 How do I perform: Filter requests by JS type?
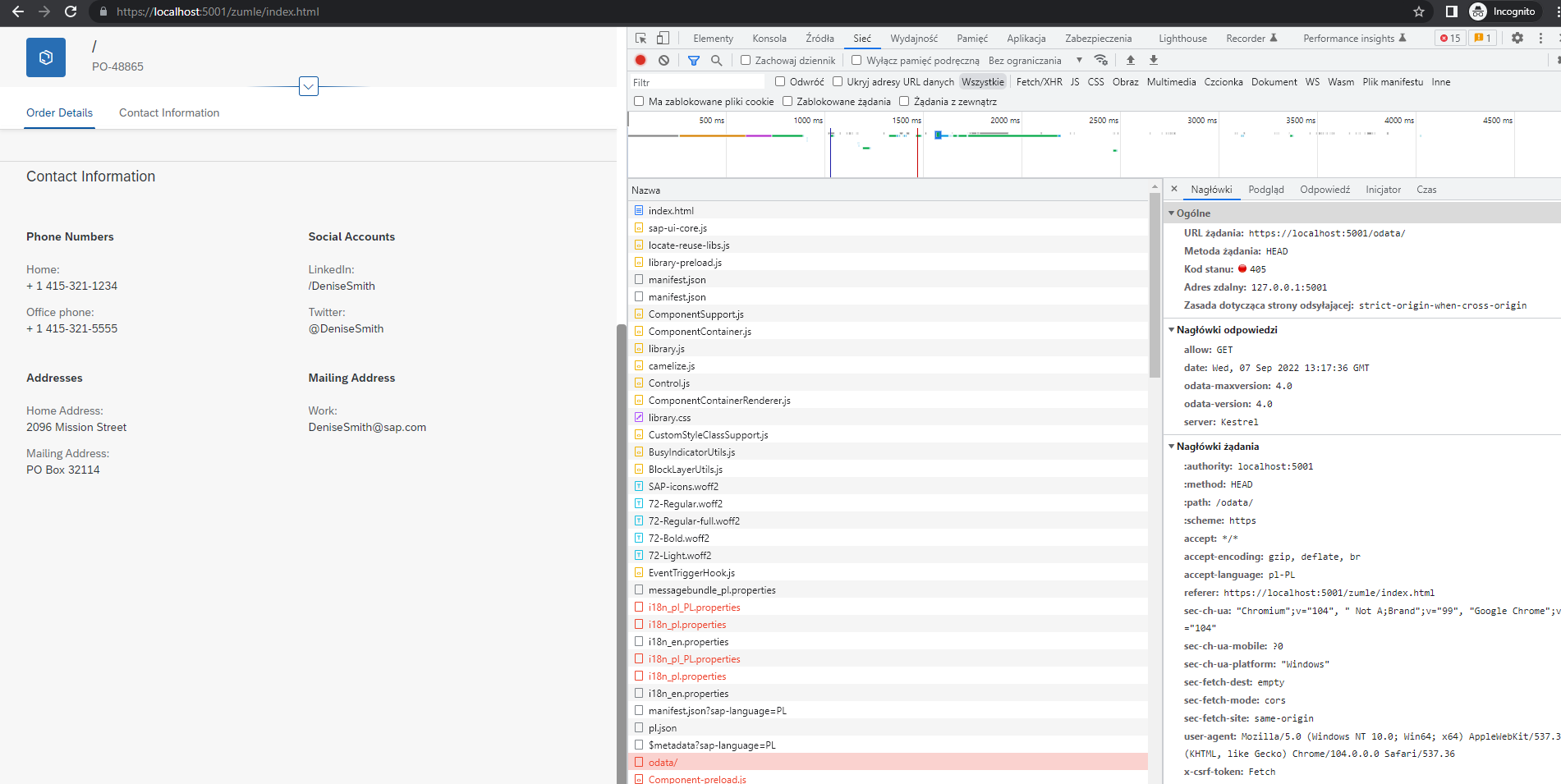(x=1075, y=82)
